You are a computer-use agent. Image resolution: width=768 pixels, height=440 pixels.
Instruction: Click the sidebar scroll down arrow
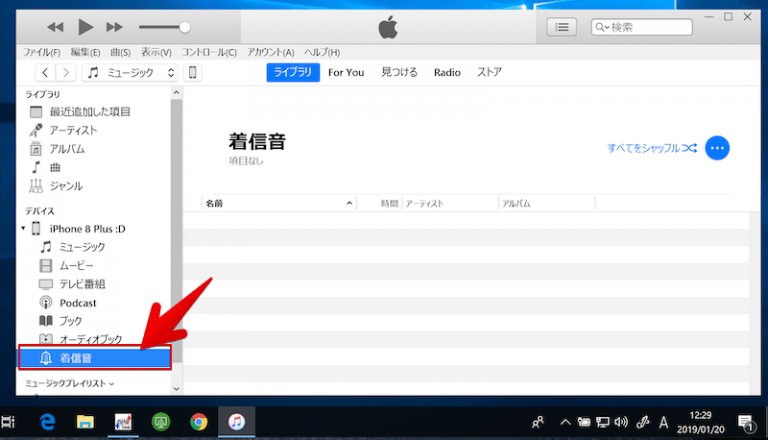coord(176,389)
